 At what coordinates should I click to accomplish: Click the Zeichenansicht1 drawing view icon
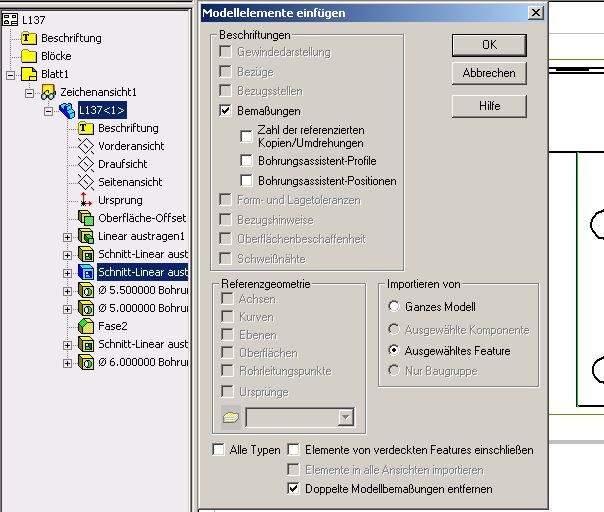pos(48,92)
